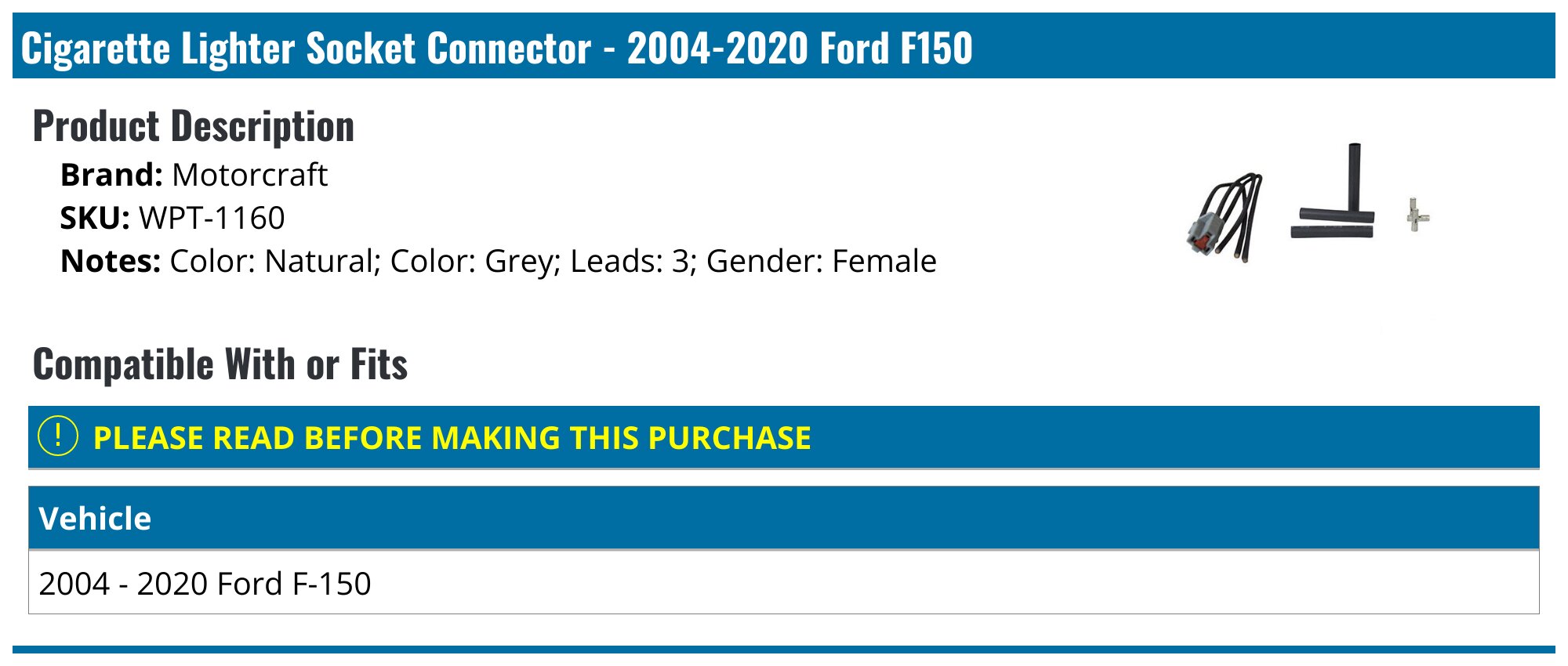
Task: Select the 2004 - 2020 Ford F-150 row
Action: [784, 583]
